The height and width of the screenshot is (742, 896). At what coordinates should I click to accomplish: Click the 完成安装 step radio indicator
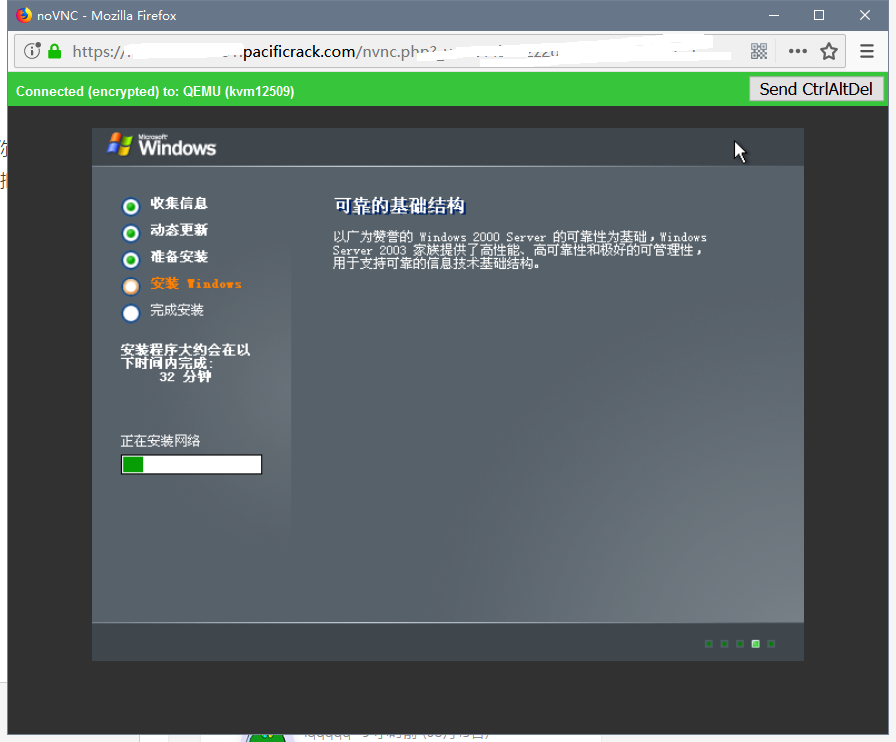coord(131,313)
